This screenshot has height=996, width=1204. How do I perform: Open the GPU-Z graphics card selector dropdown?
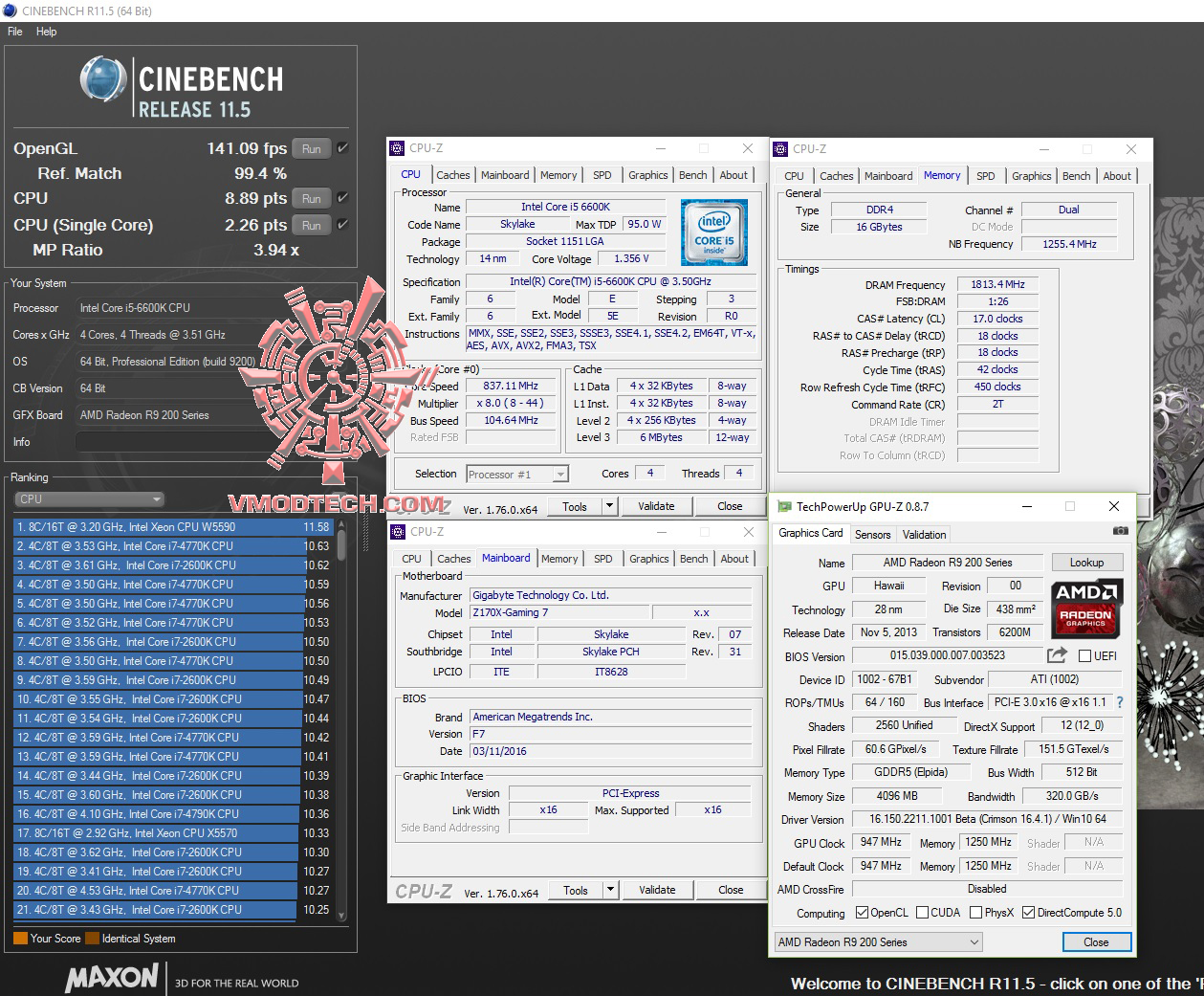click(x=878, y=942)
